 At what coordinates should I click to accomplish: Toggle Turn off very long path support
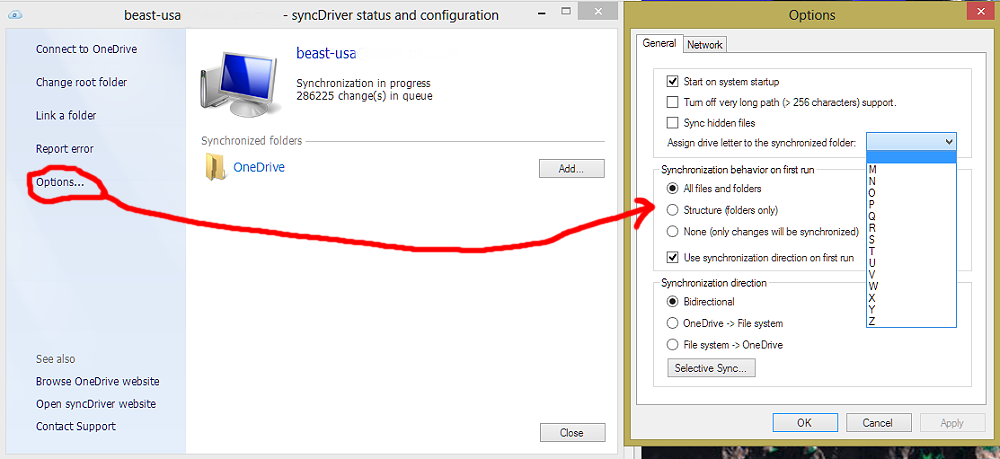pyautogui.click(x=672, y=102)
